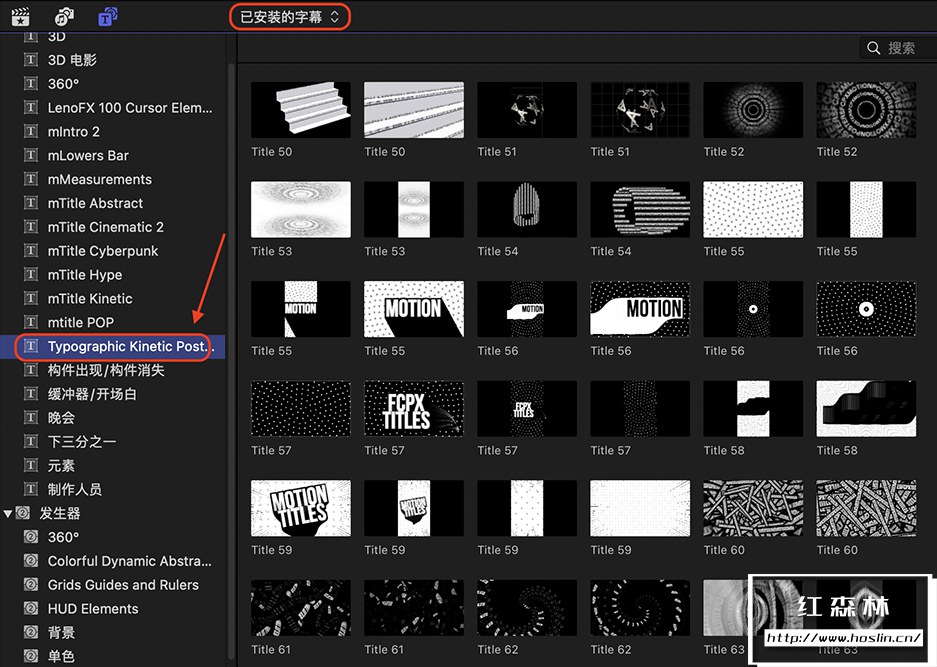Image resolution: width=937 pixels, height=667 pixels.
Task: Select the mTitle Abstract category
Action: [114, 203]
